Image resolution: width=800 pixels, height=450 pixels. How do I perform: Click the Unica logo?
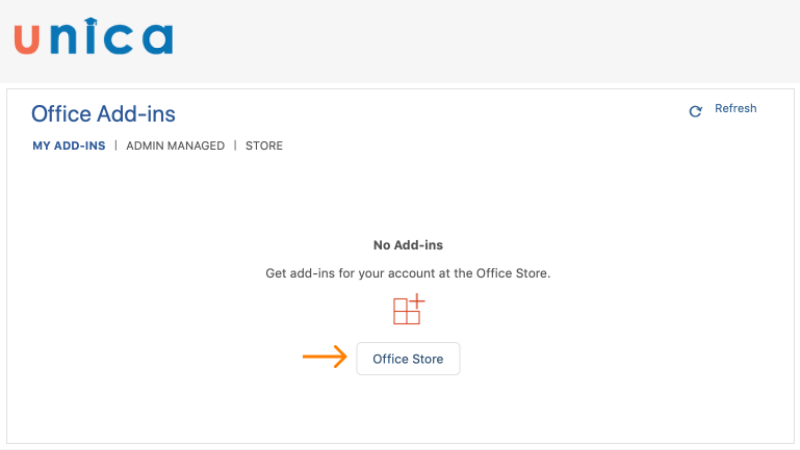tap(93, 38)
